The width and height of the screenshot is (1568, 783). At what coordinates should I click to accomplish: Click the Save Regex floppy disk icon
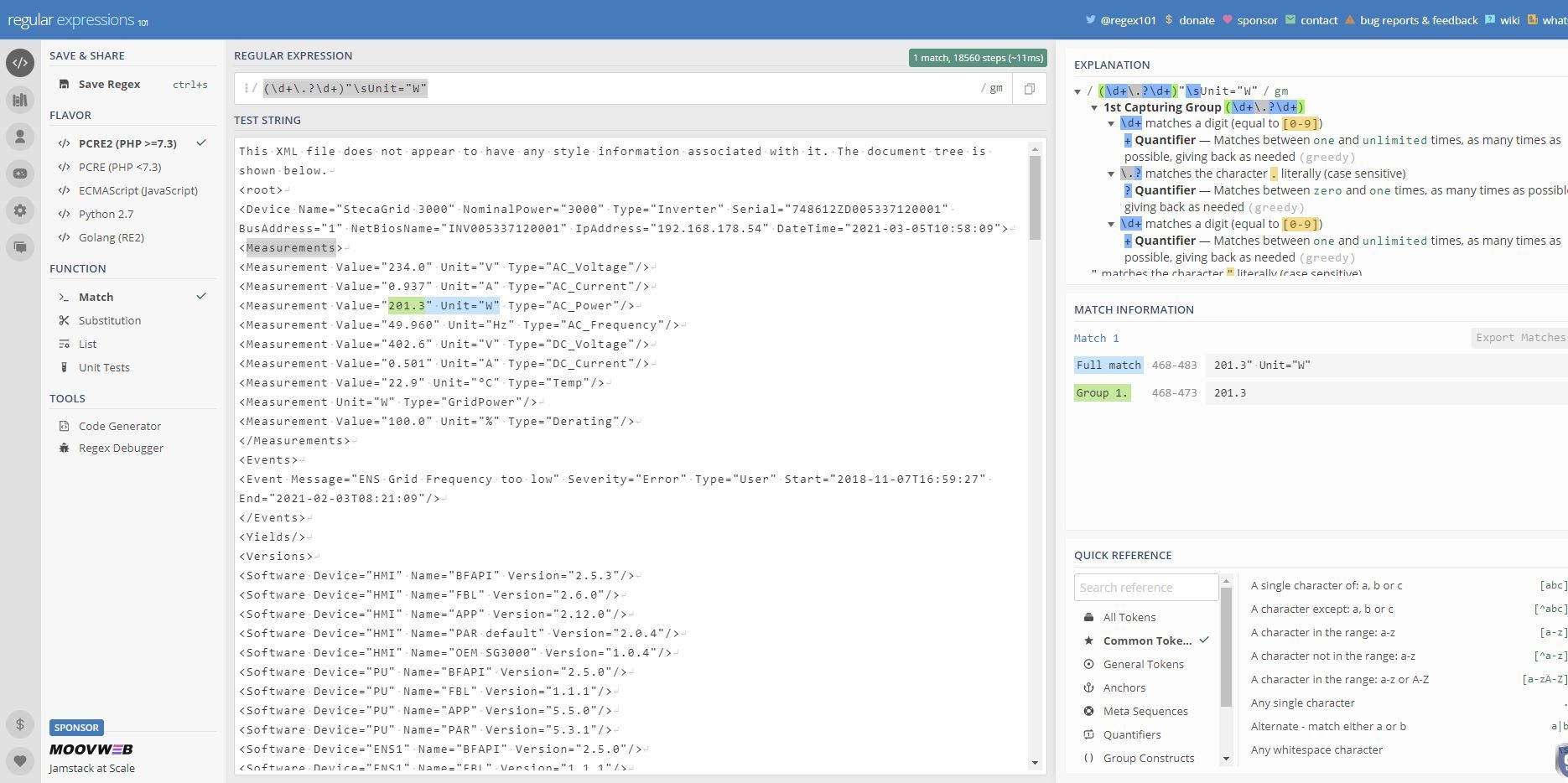(x=65, y=84)
